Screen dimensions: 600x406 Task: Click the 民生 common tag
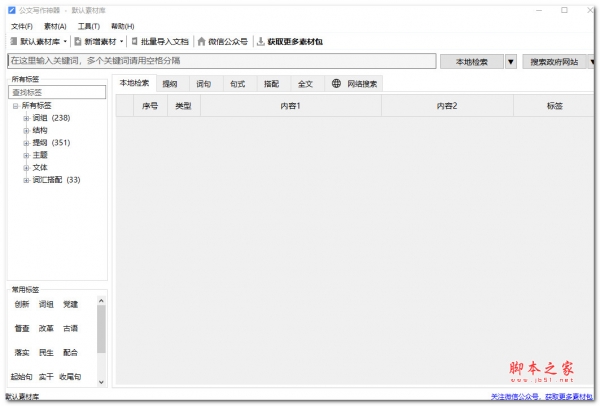(46, 352)
